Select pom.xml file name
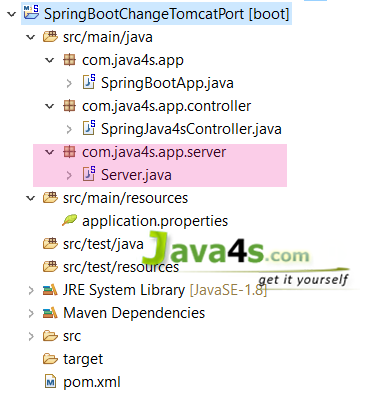Image resolution: width=379 pixels, height=401 pixels. click(92, 382)
